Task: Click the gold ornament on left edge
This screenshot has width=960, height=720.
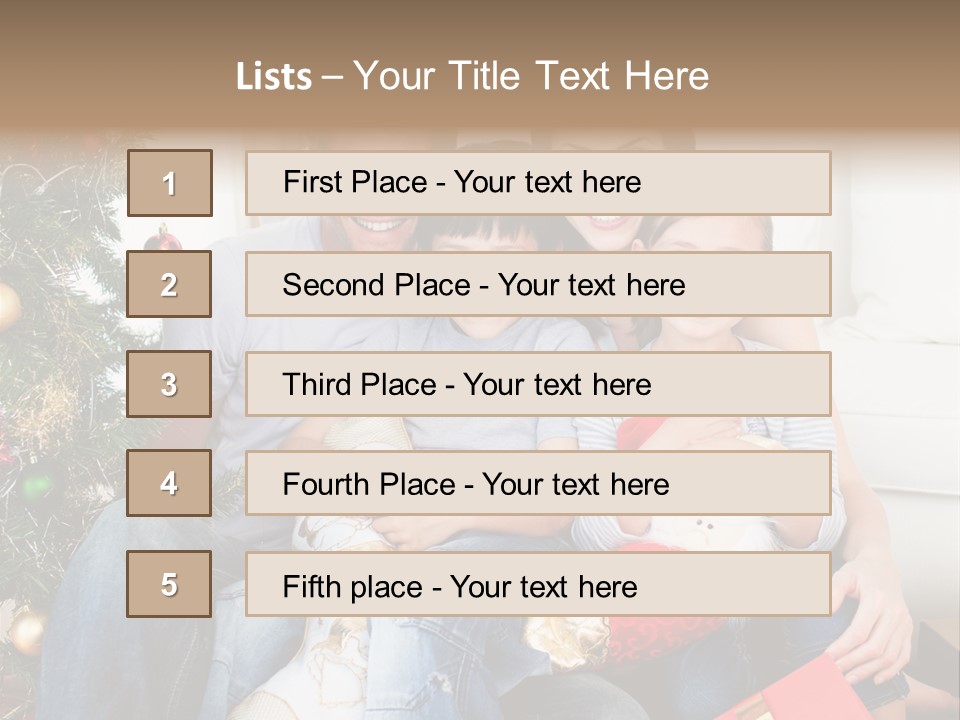Action: [8, 306]
